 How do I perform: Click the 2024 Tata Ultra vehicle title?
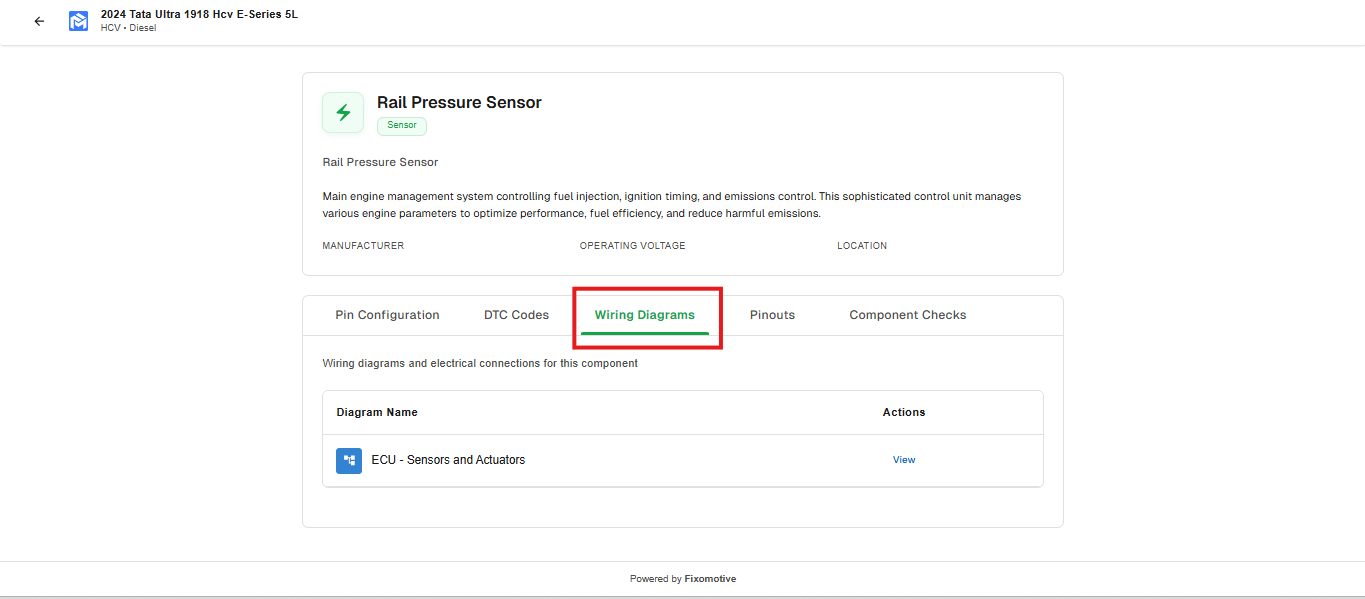[x=198, y=13]
